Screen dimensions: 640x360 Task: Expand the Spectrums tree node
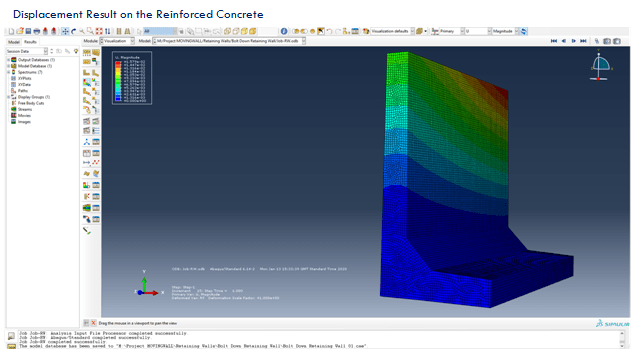pyautogui.click(x=8, y=72)
